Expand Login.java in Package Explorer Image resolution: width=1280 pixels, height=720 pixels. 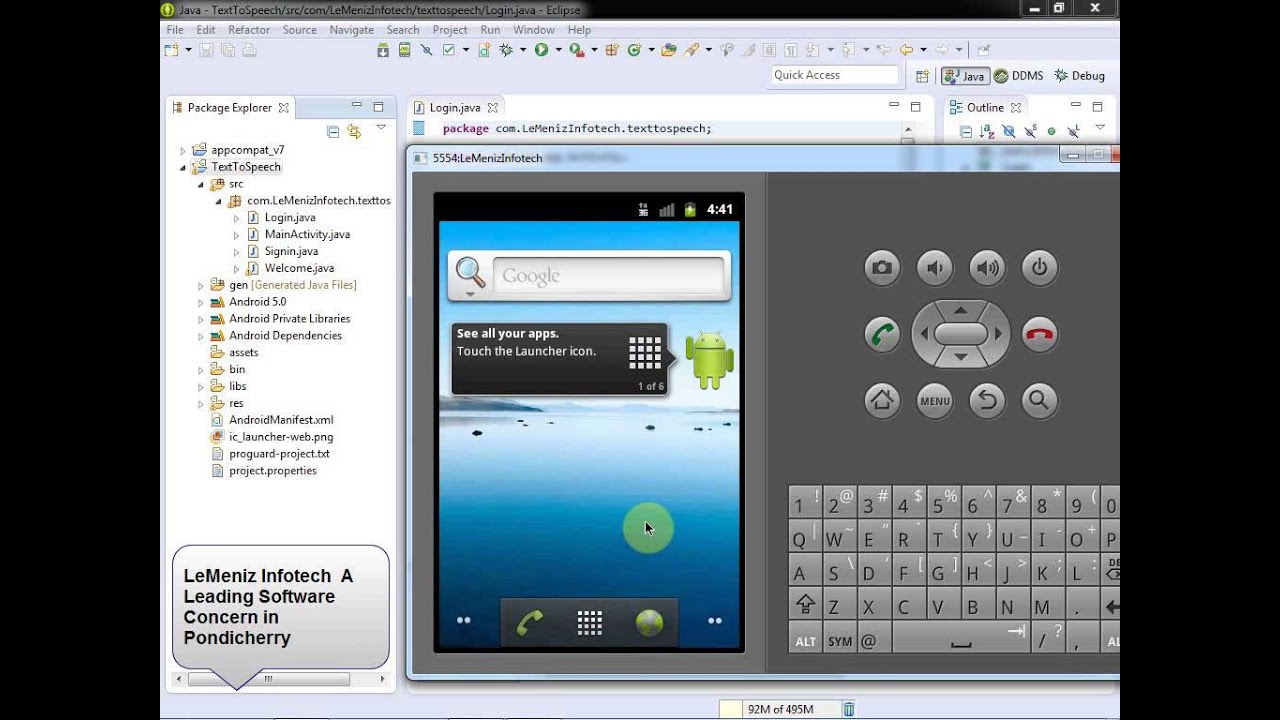(x=237, y=218)
